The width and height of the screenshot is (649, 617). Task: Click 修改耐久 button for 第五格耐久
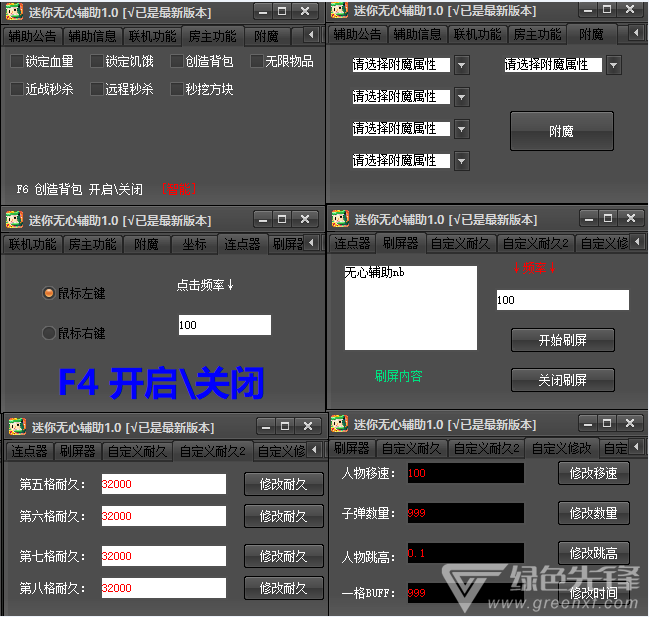tap(284, 484)
